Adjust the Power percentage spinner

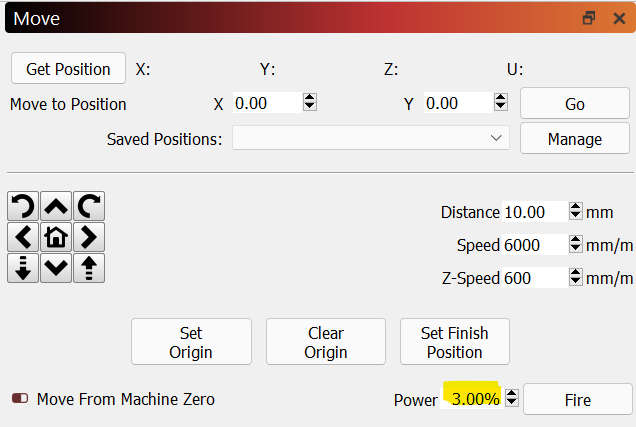tap(512, 398)
